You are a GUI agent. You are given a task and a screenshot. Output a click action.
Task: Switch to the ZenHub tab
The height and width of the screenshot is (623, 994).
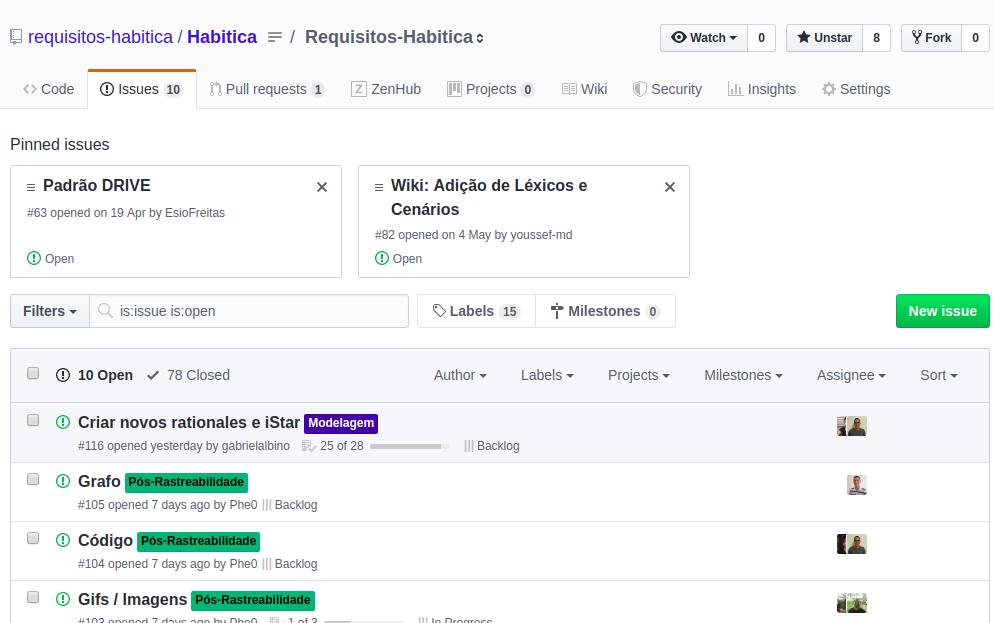pos(386,89)
